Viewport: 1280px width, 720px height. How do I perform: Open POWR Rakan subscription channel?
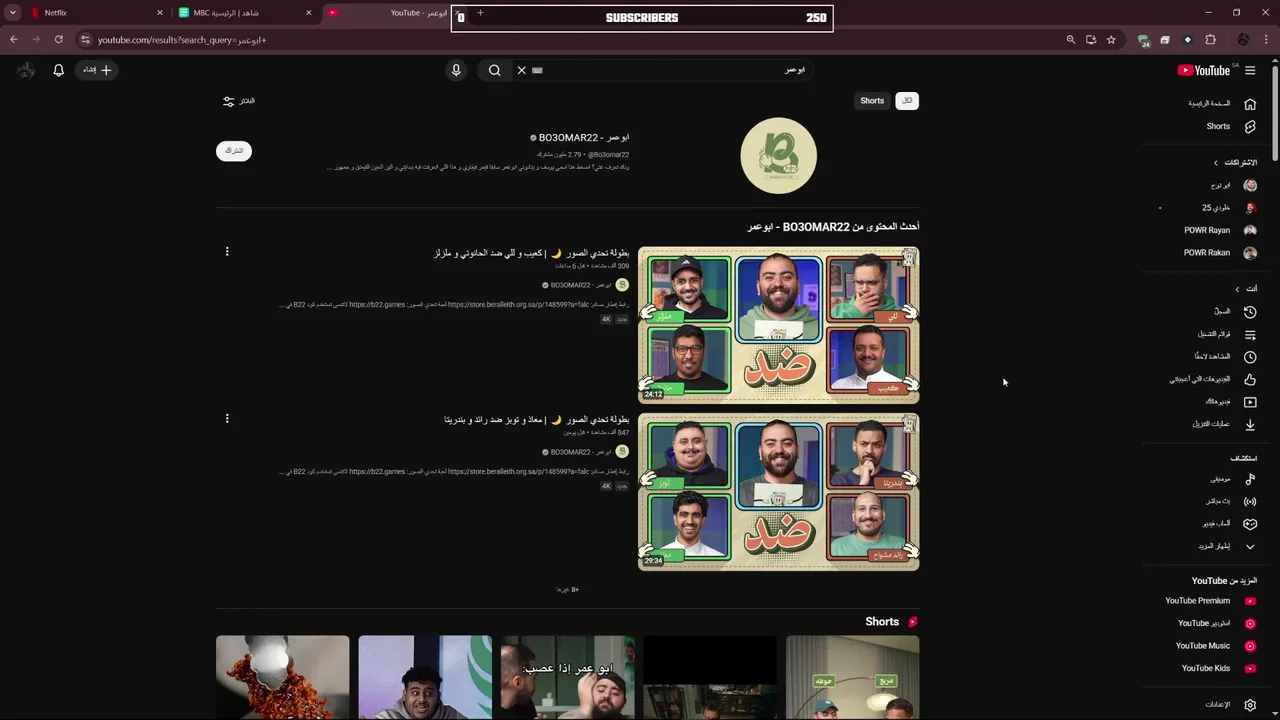pyautogui.click(x=1220, y=253)
